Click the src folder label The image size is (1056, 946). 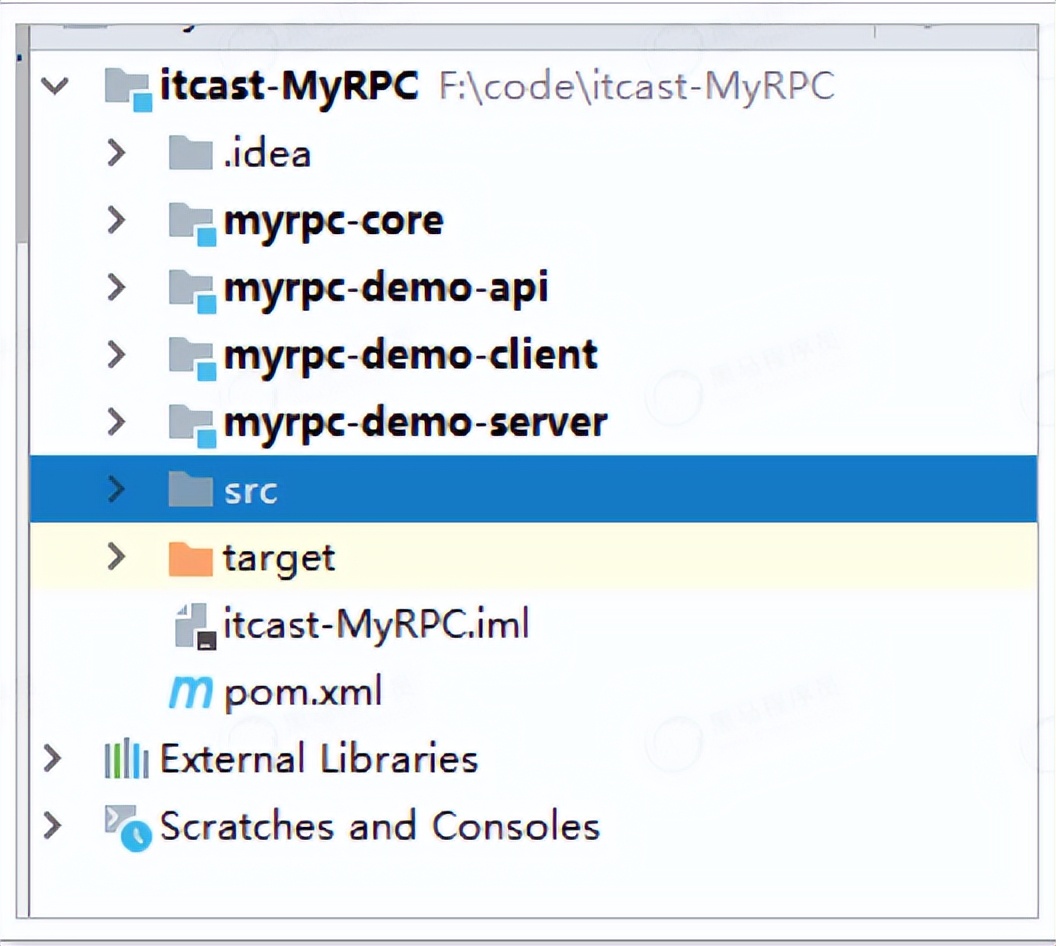click(251, 492)
